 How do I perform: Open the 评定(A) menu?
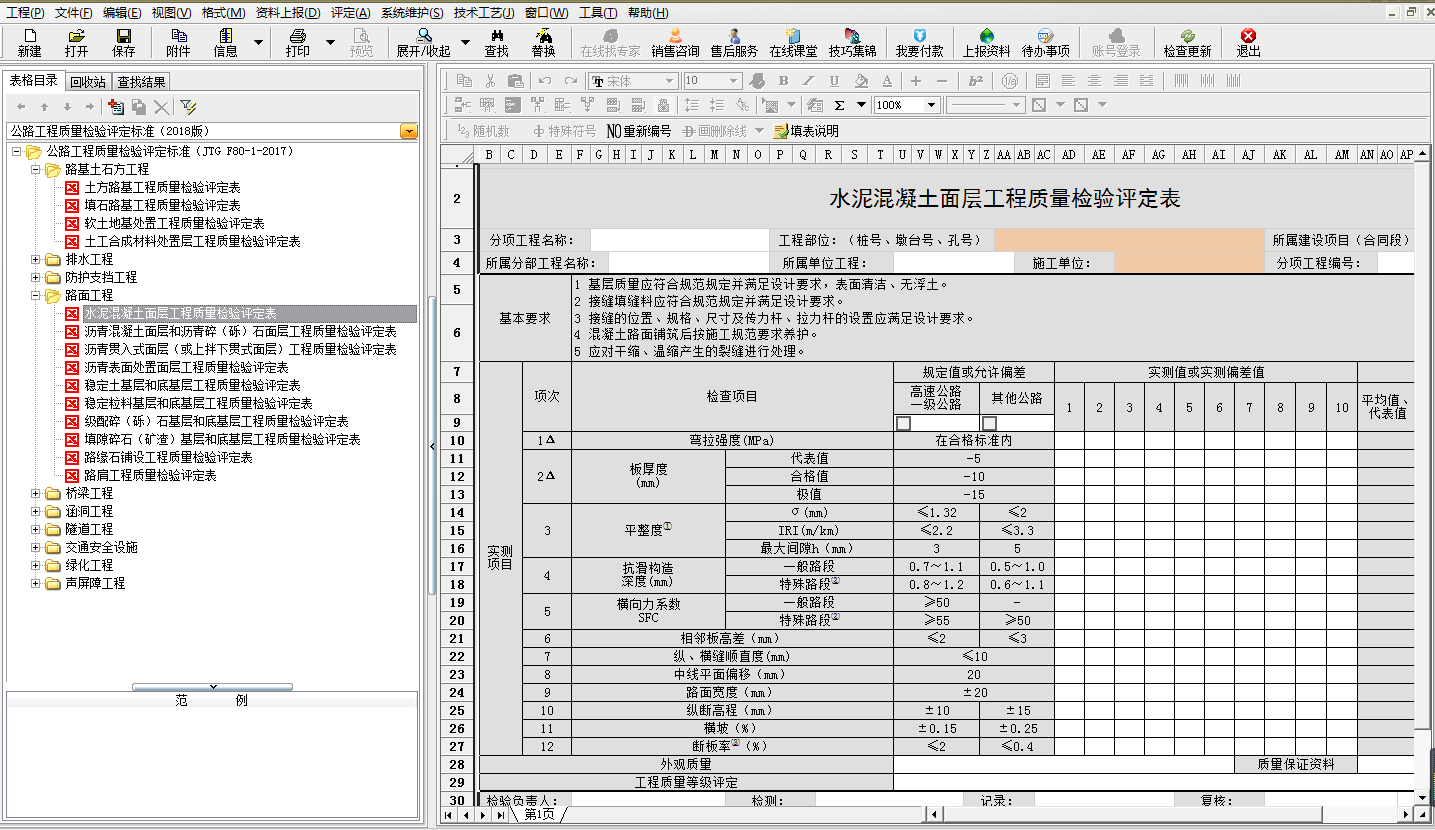coord(350,13)
